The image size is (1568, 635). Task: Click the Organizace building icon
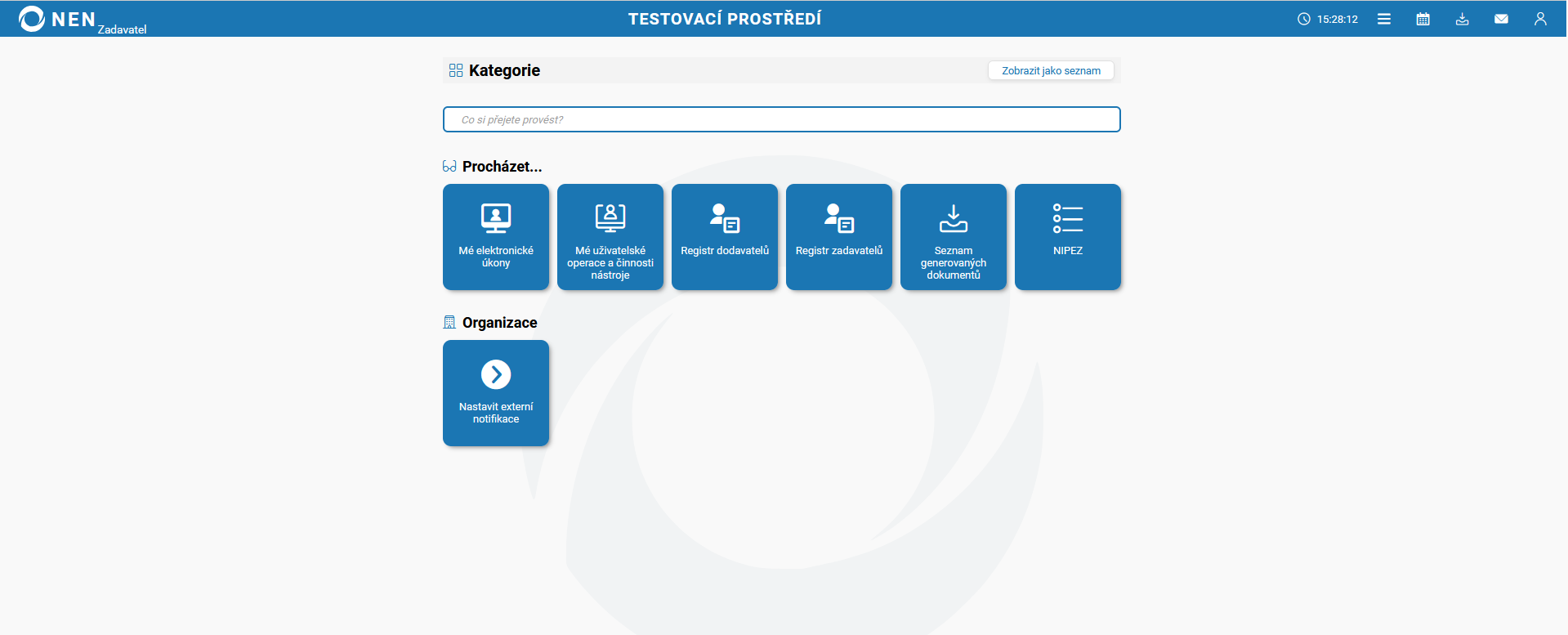pos(449,322)
